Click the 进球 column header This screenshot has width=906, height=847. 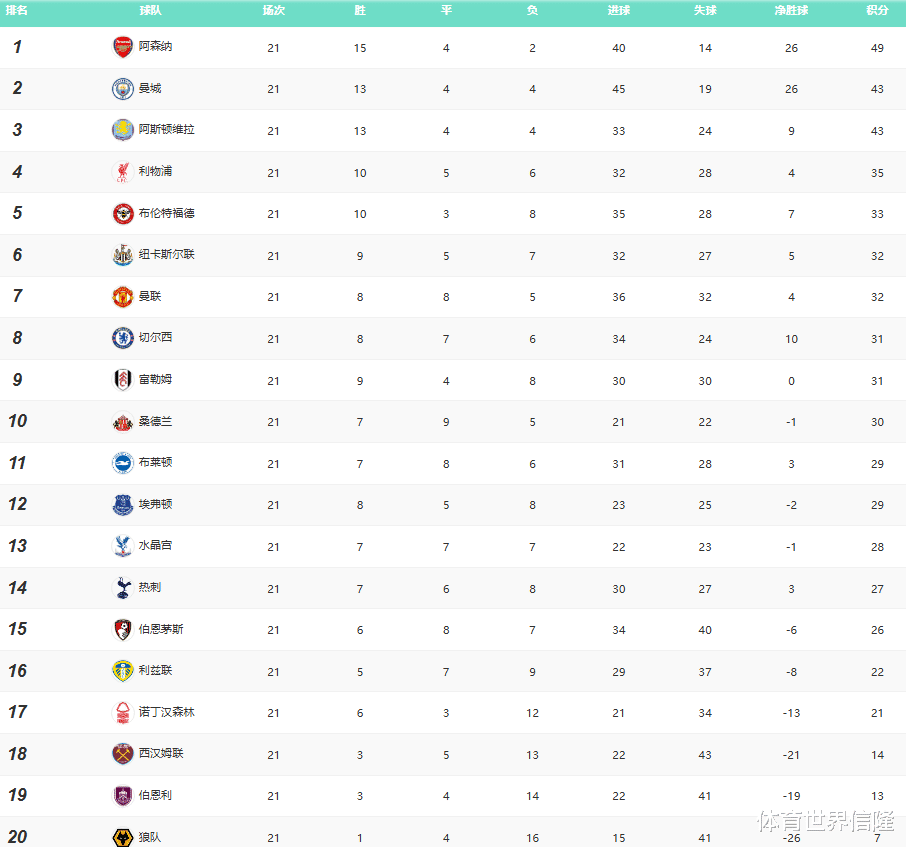[618, 11]
